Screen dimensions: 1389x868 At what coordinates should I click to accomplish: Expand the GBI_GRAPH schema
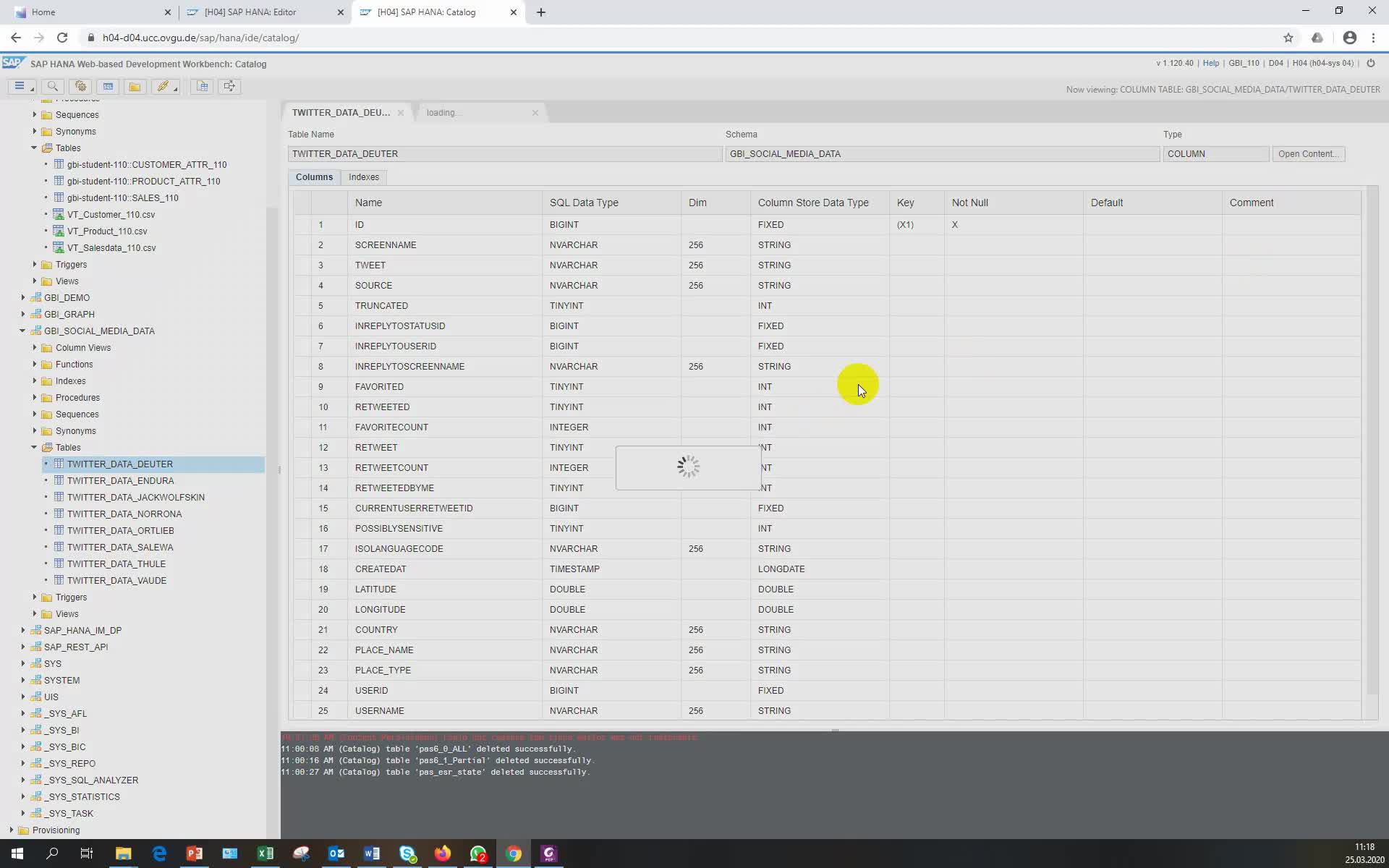point(22,314)
